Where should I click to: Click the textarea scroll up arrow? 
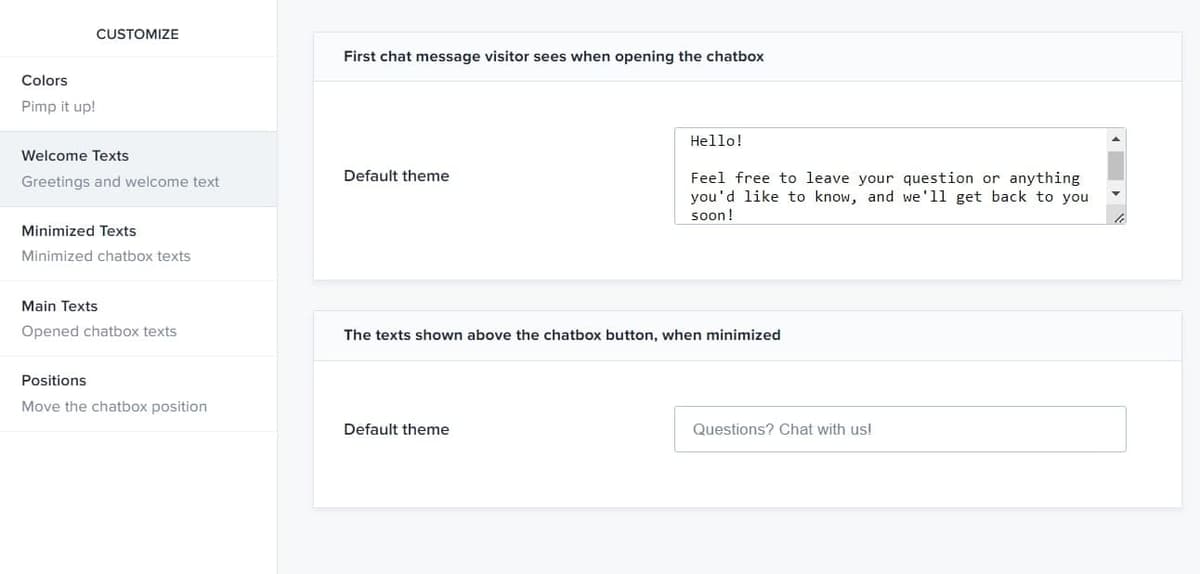[x=1116, y=138]
